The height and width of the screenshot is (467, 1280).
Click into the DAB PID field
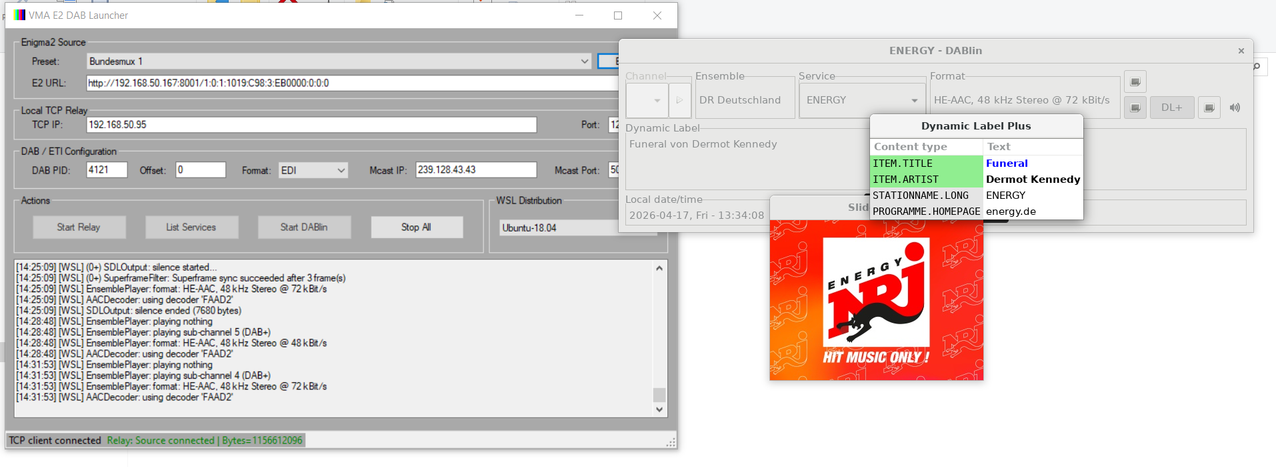tap(107, 171)
